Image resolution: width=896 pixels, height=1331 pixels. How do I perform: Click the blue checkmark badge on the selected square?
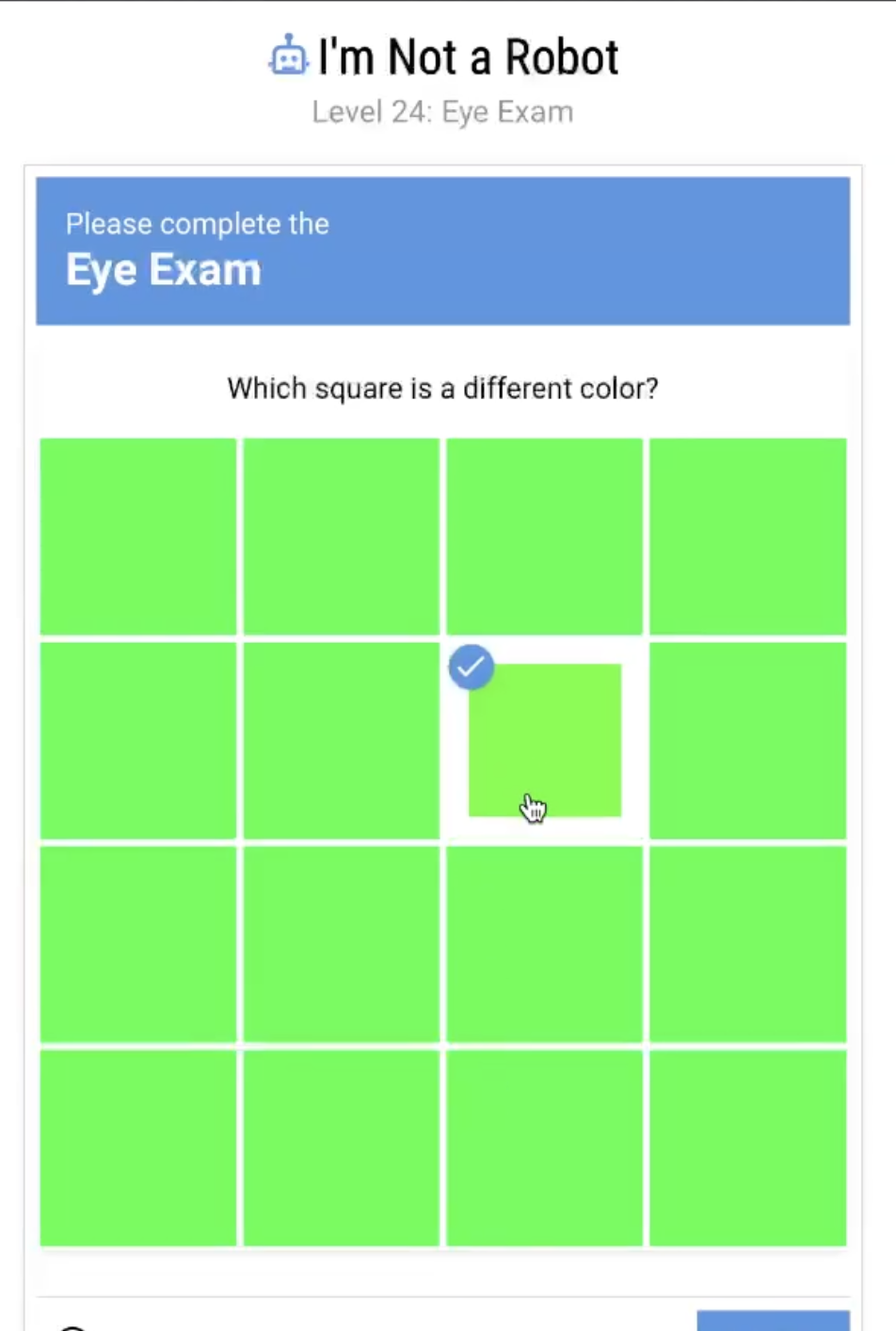tap(471, 667)
